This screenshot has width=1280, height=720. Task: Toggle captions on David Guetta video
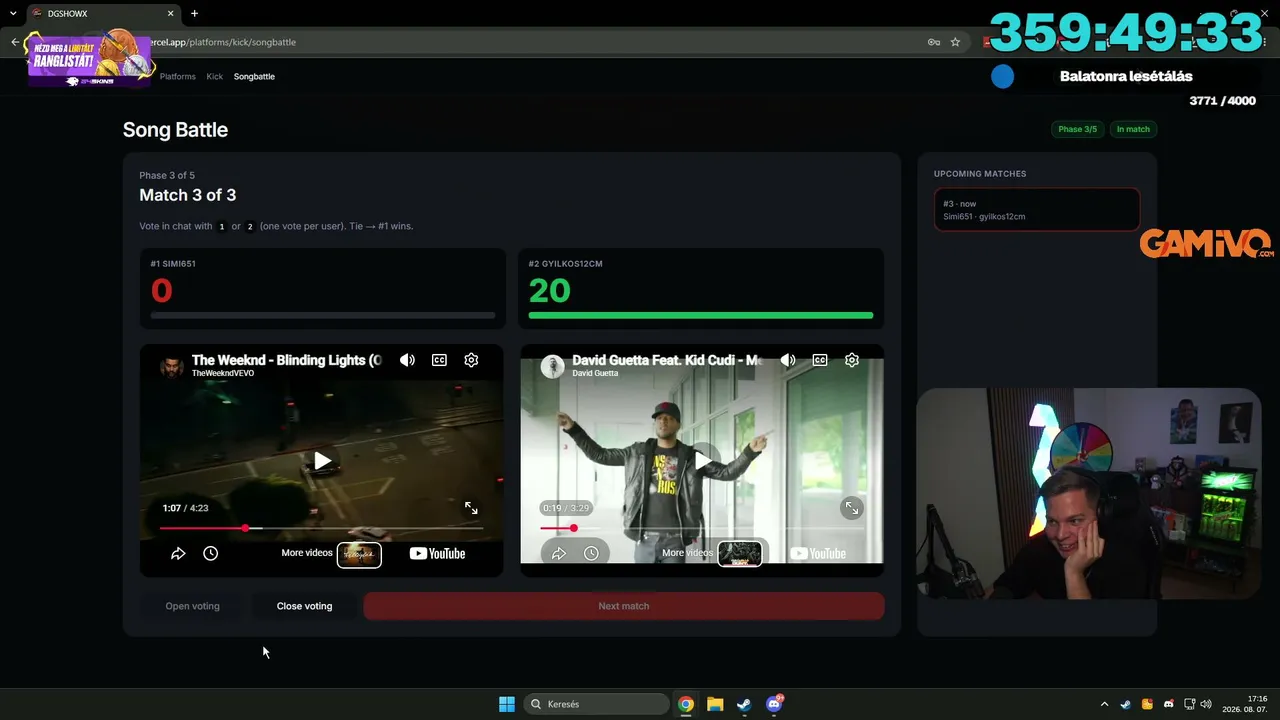820,360
